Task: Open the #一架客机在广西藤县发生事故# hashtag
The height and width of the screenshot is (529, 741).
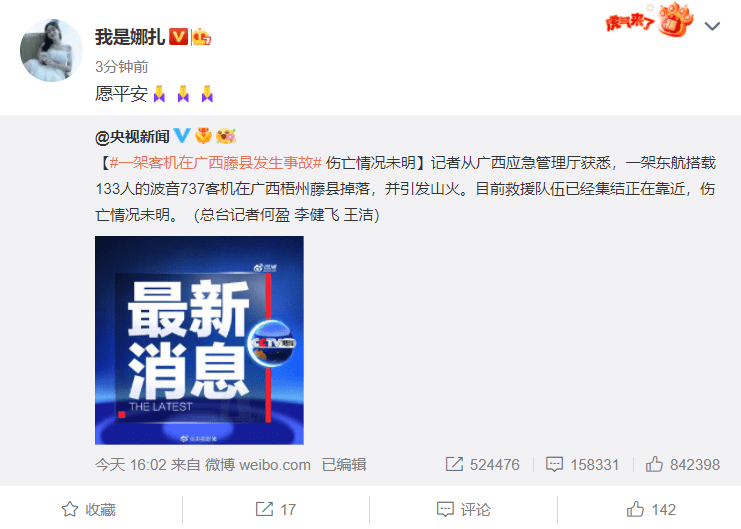Action: [216, 163]
